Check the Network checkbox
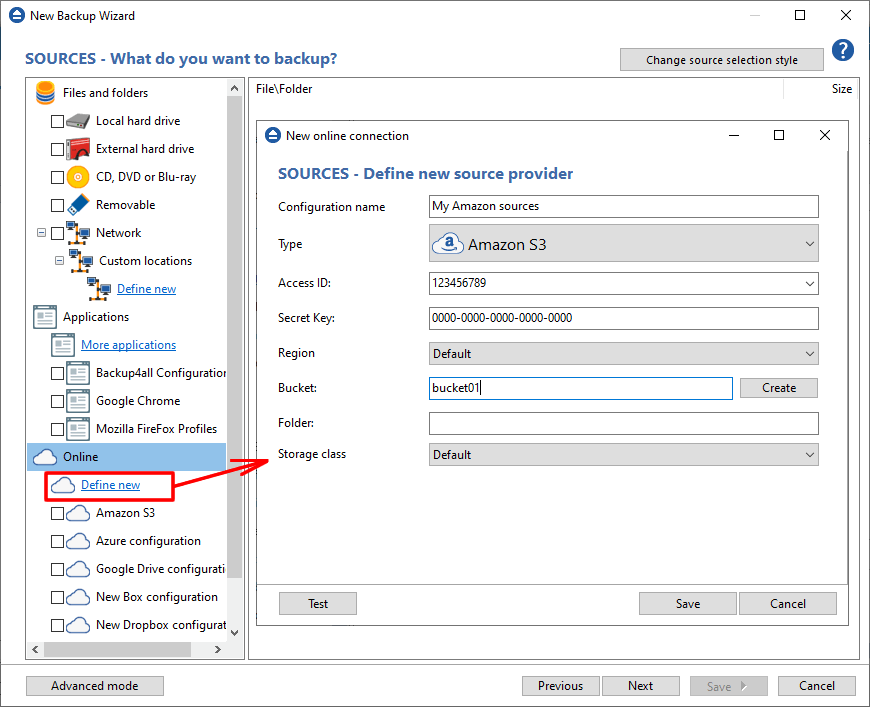 tap(57, 233)
